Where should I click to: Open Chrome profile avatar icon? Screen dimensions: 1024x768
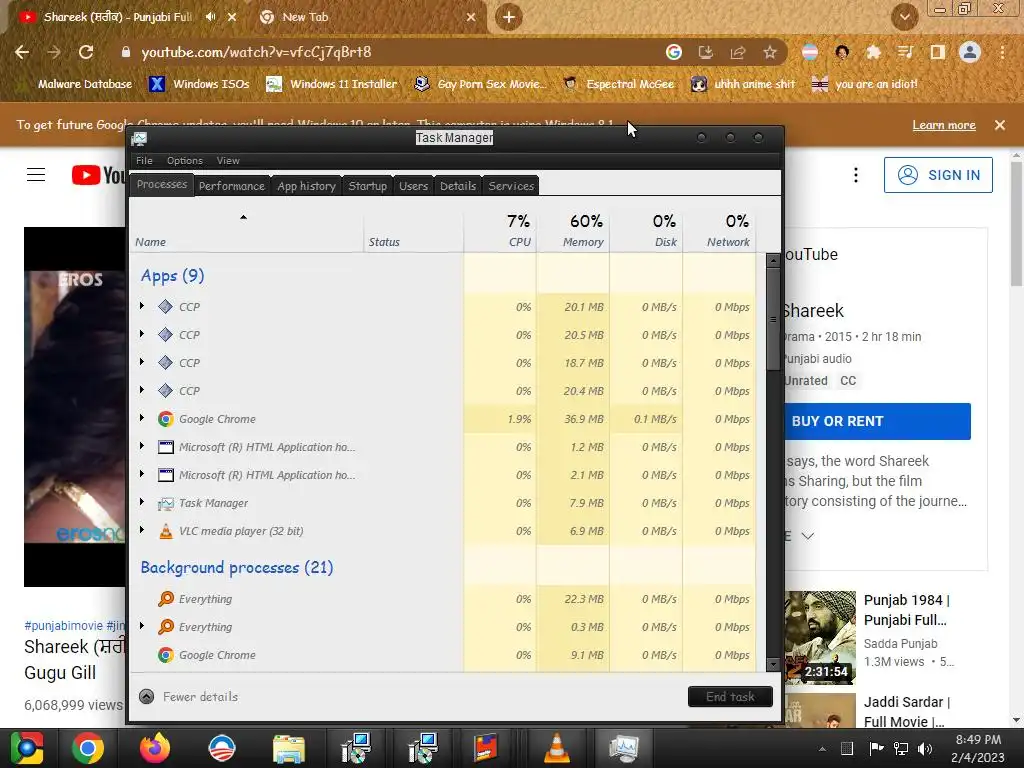970,52
